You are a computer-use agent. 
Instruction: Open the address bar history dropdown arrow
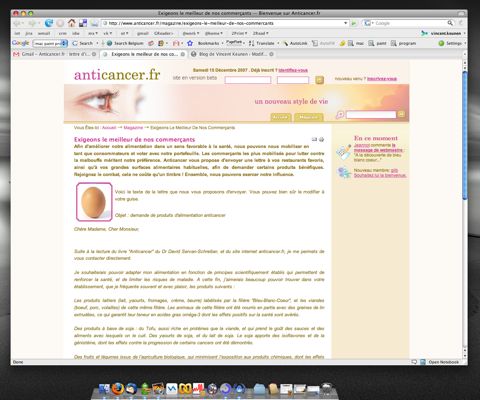click(x=345, y=23)
